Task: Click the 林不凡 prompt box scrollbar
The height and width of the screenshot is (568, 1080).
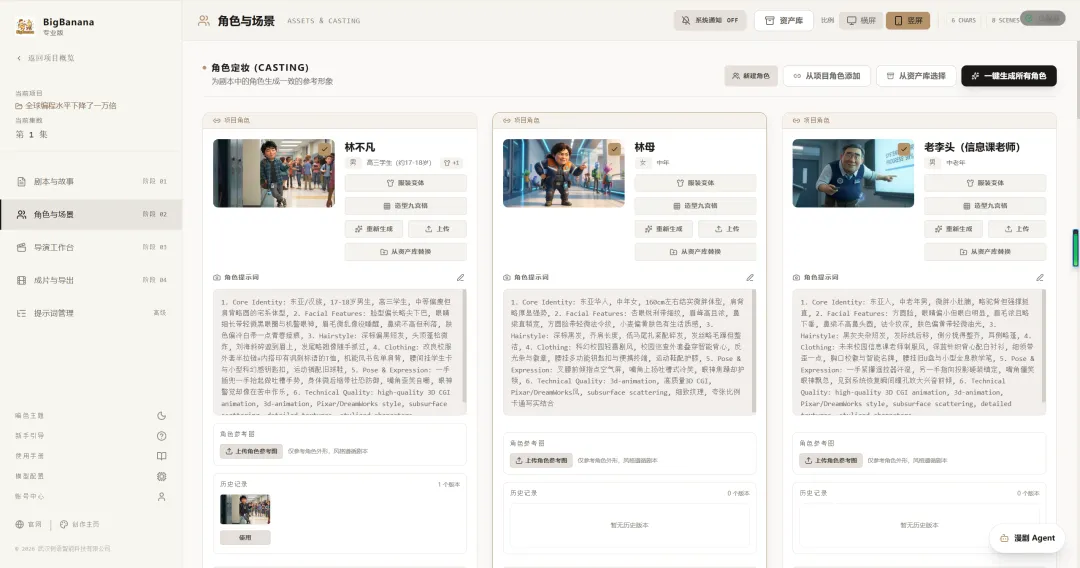Action: 464,346
